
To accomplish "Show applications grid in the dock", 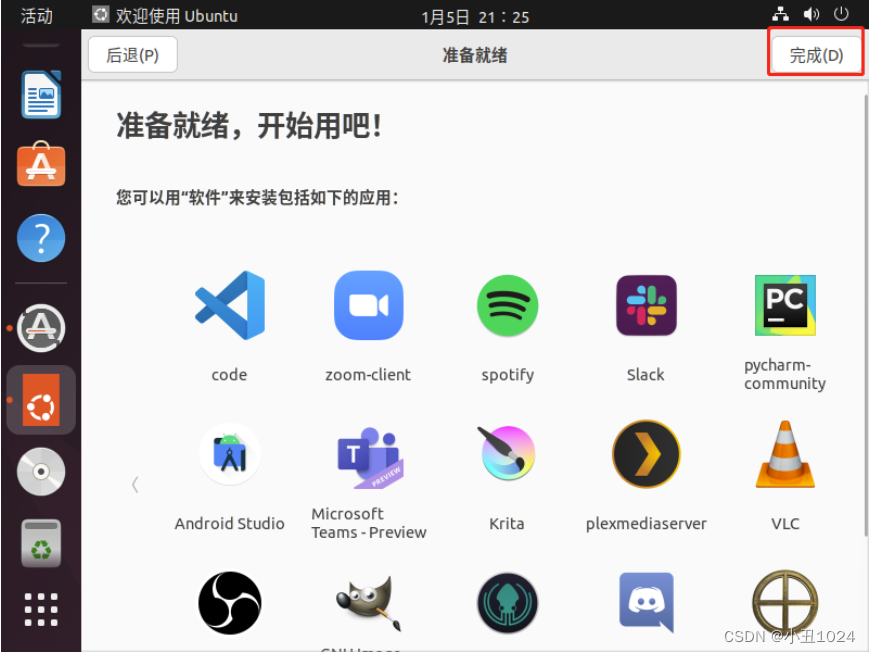I will click(x=41, y=610).
